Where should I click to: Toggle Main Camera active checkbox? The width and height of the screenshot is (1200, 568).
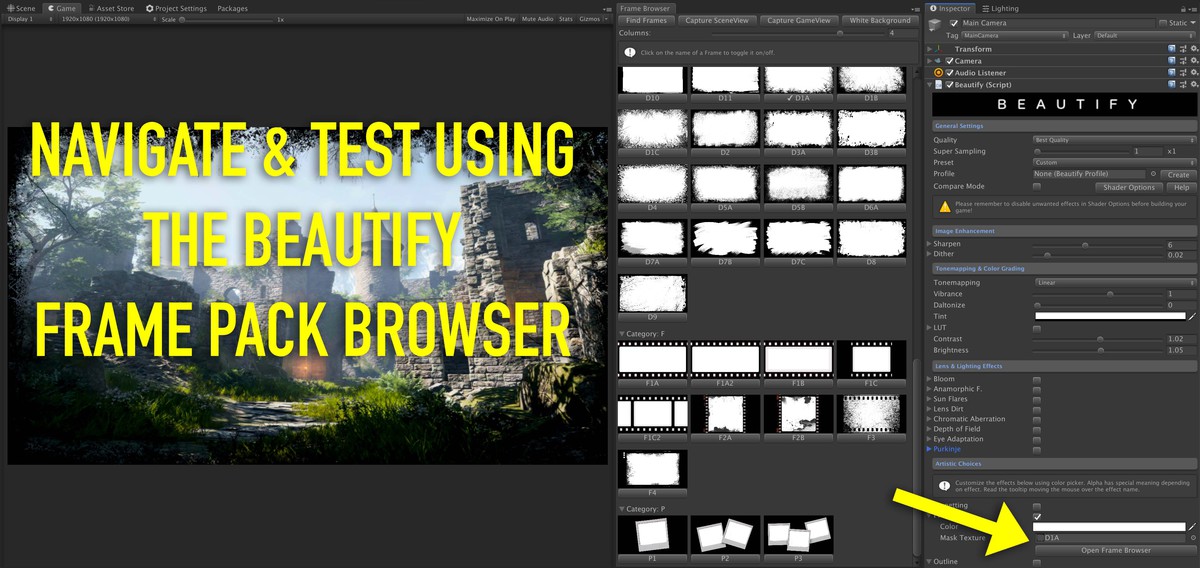coord(954,23)
